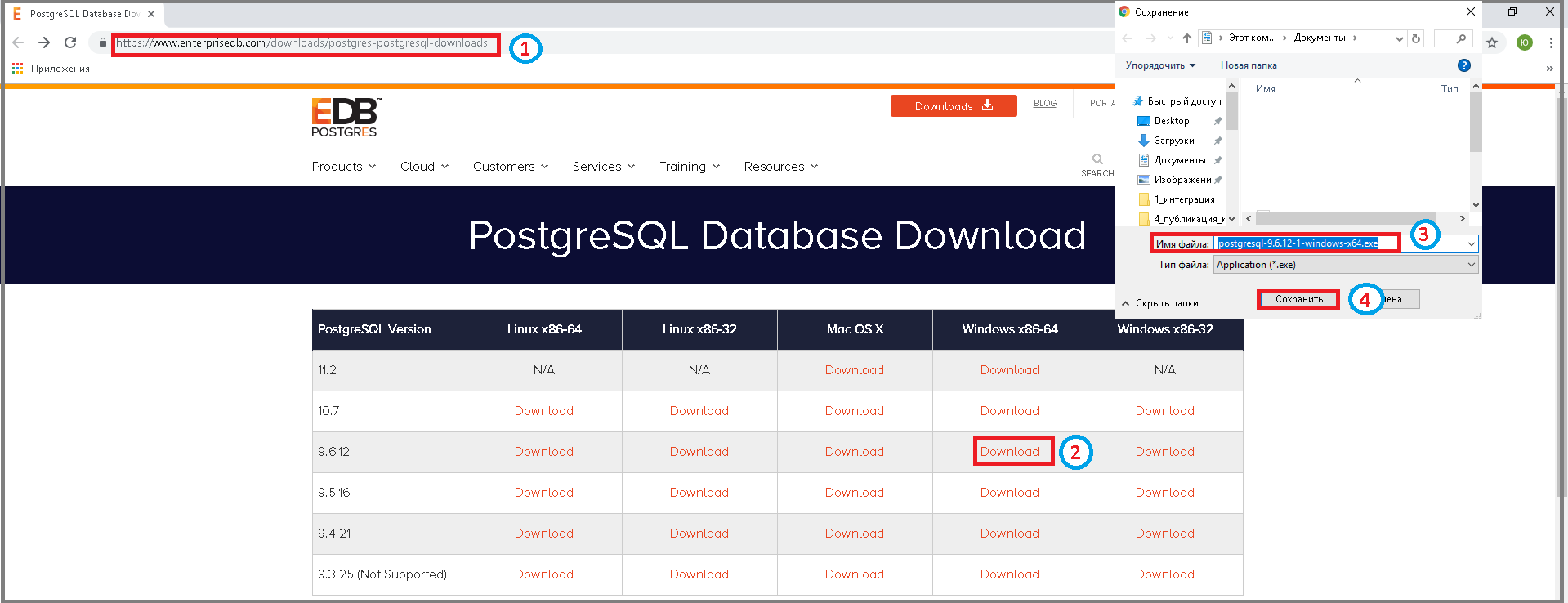1568x603 pixels.
Task: Open the Chrome profile avatar
Action: click(x=1524, y=42)
